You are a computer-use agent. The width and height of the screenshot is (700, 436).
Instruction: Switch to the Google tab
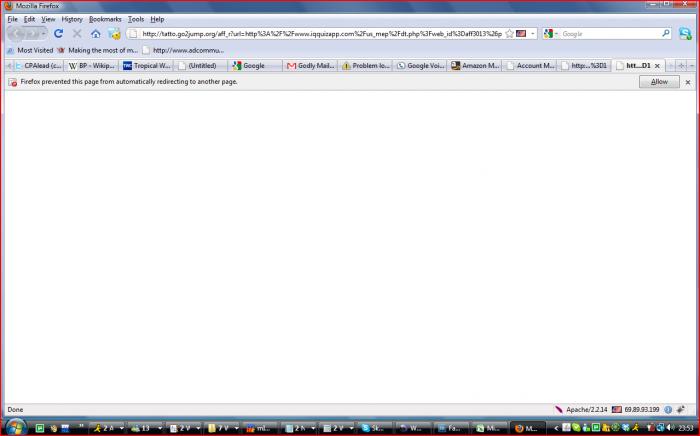[256, 66]
